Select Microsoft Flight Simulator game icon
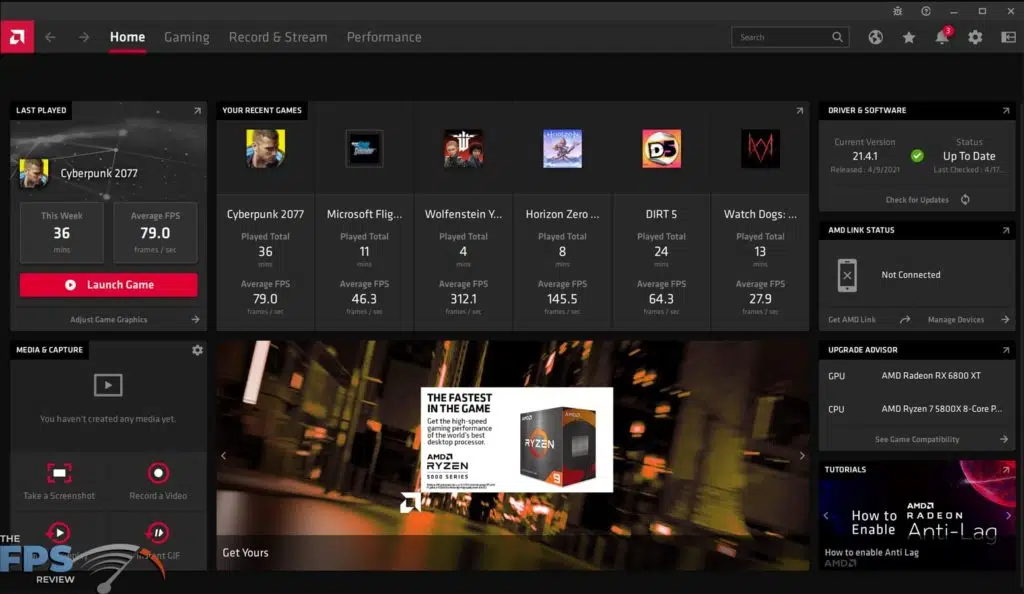1024x594 pixels. tap(364, 148)
